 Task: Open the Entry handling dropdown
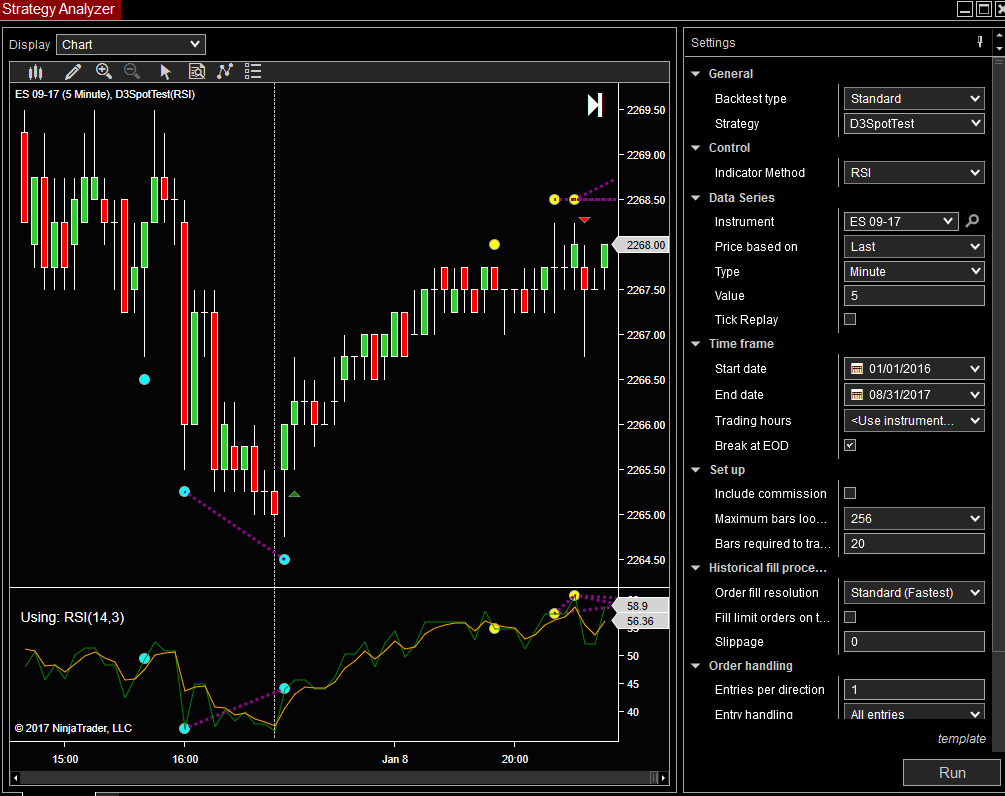[914, 713]
